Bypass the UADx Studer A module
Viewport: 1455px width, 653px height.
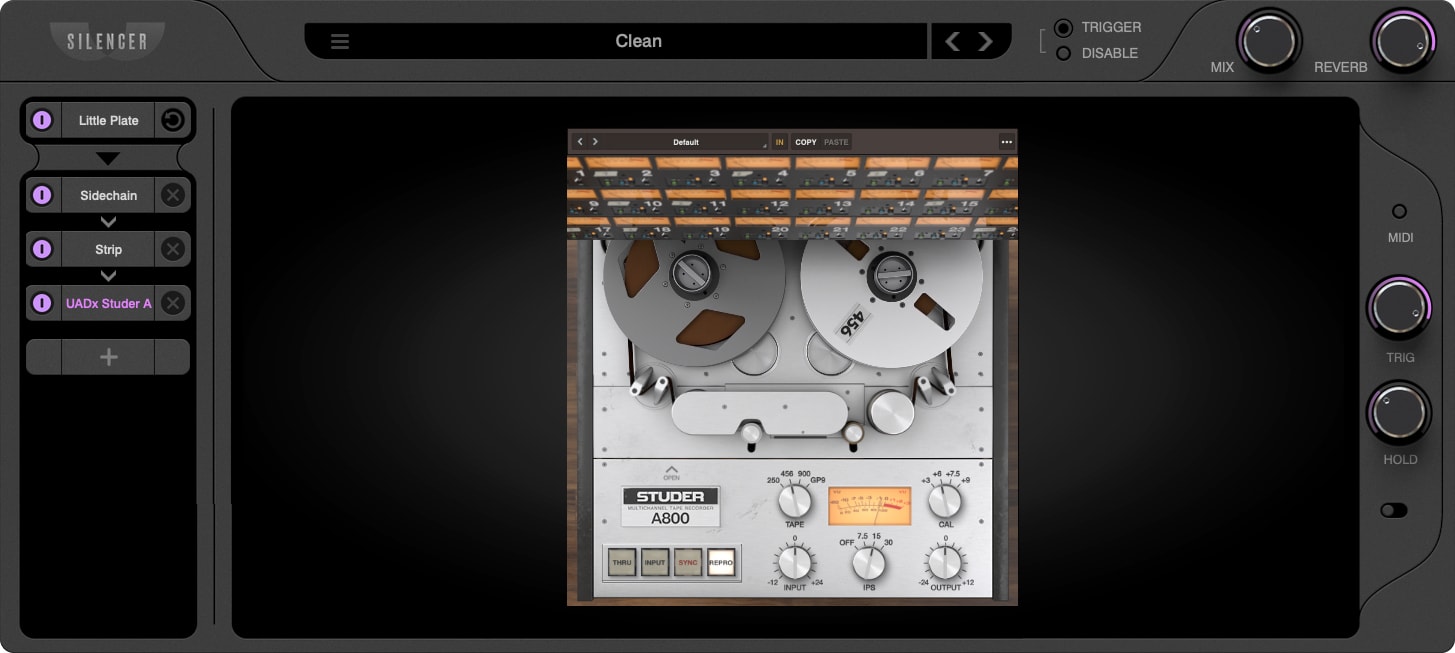[x=42, y=303]
